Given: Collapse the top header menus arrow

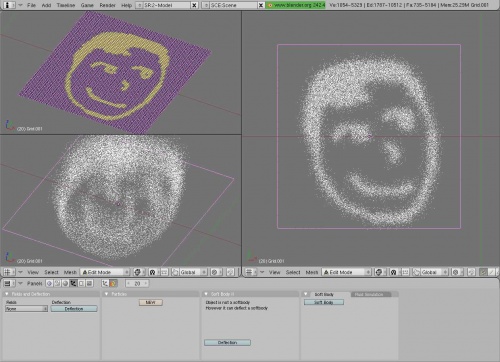Looking at the screenshot, I should (x=20, y=5).
